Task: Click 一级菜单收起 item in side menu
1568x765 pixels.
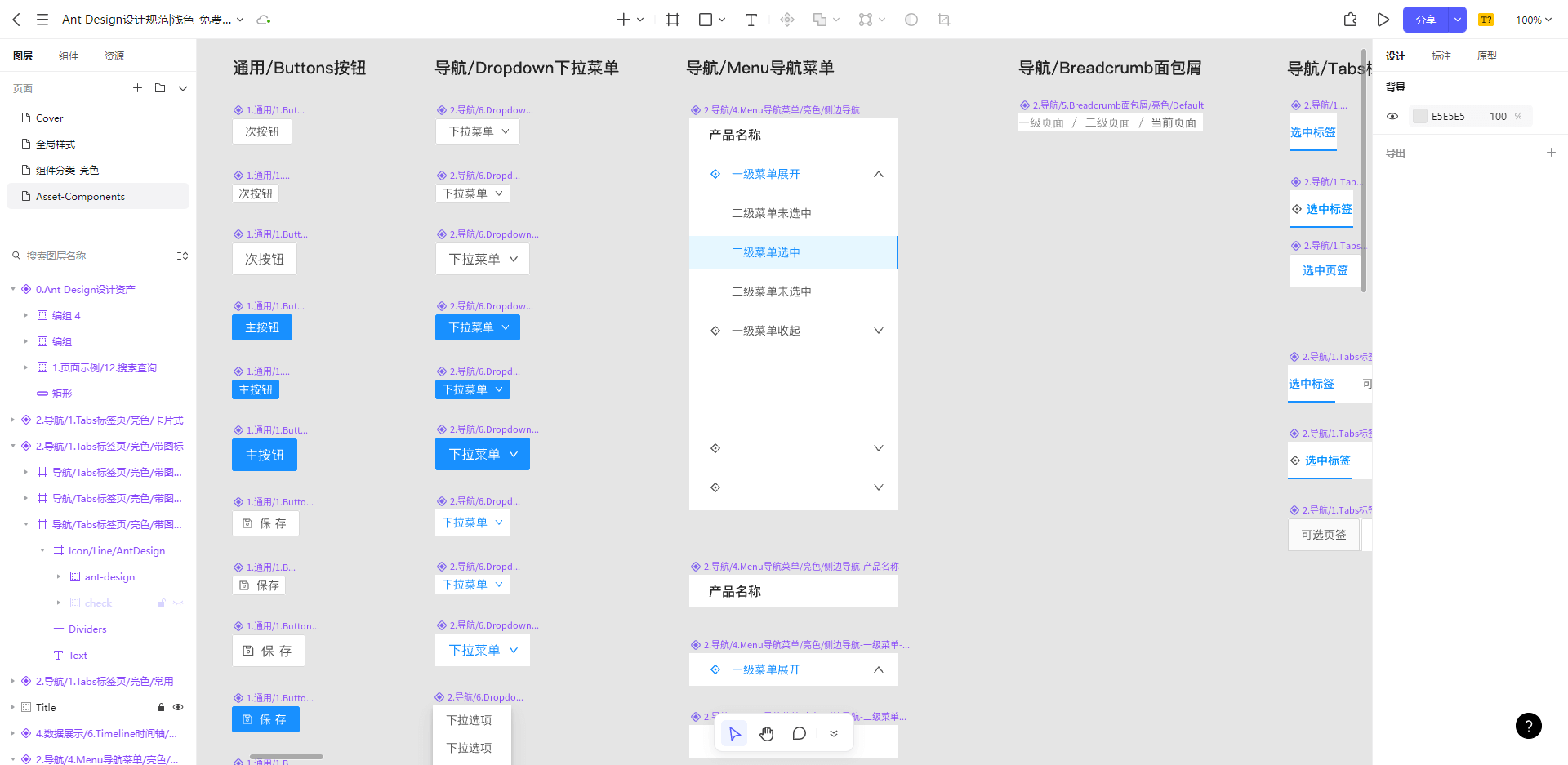Action: tap(793, 331)
